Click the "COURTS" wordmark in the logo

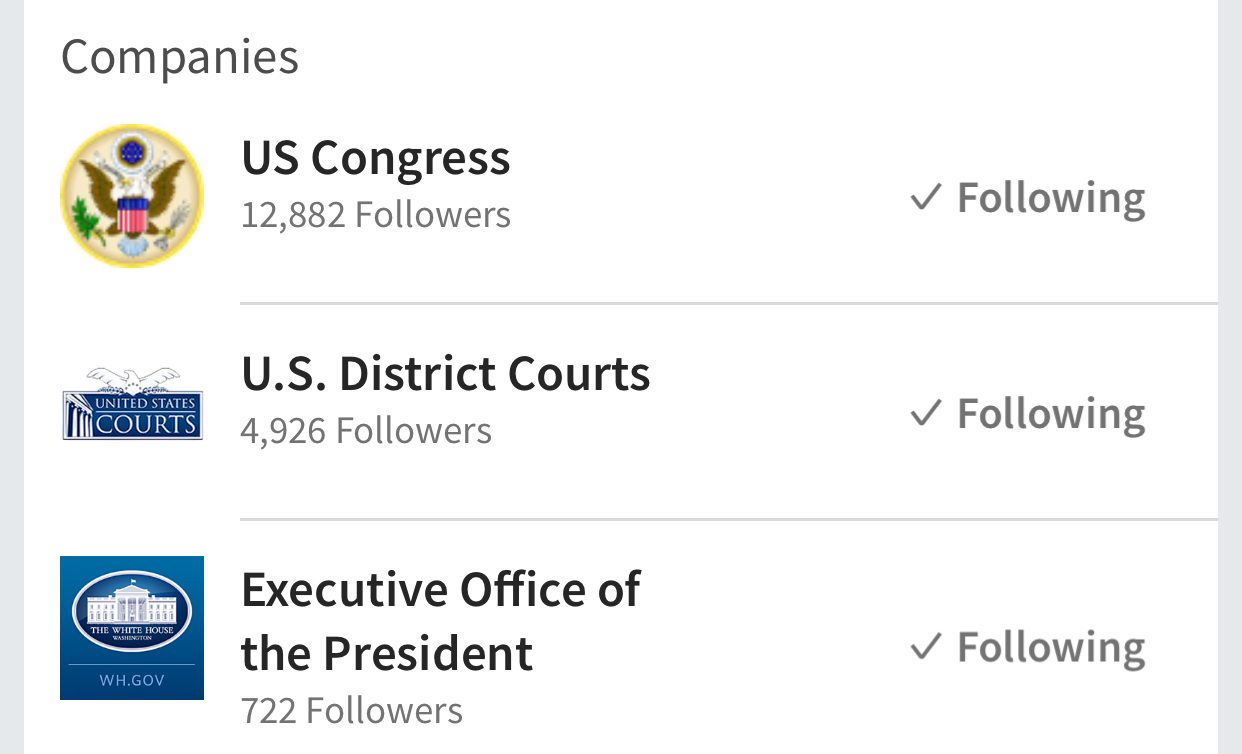145,424
